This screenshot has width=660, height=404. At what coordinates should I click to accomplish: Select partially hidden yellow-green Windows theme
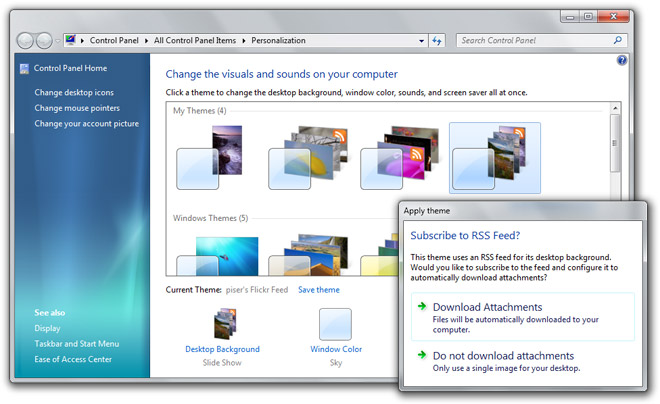[x=379, y=256]
